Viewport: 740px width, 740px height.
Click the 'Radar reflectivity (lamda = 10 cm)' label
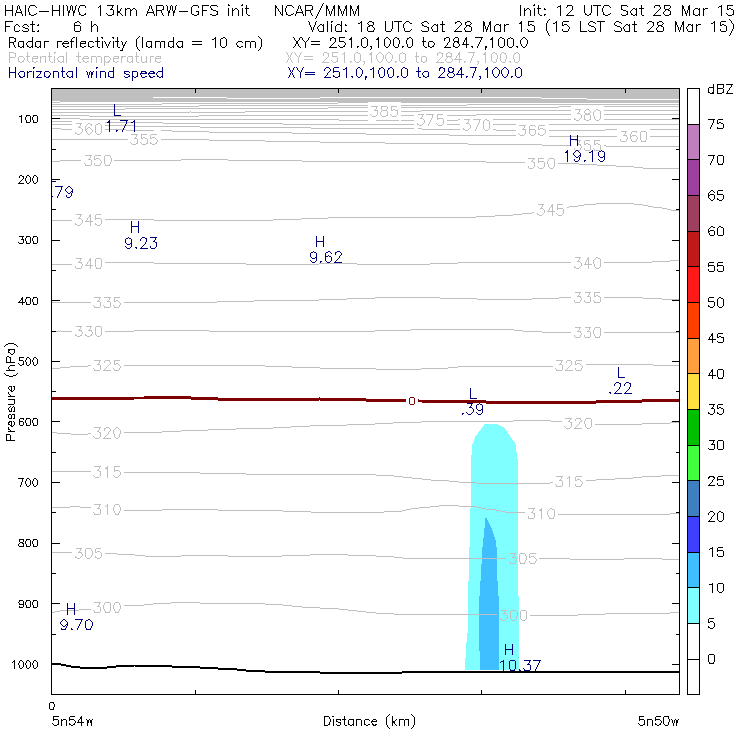coord(135,43)
